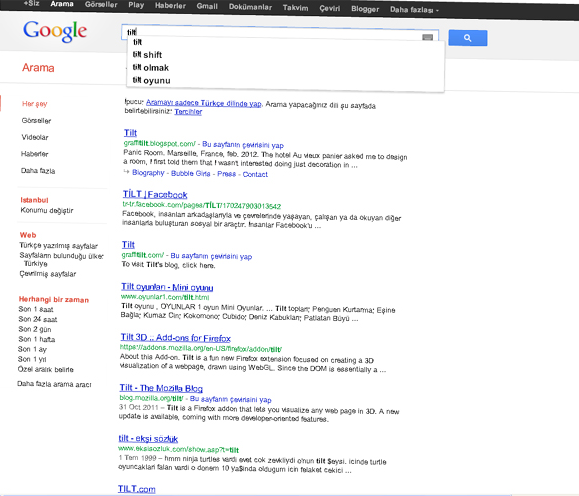Open Tilt - The Mozilla Blog result

click(x=161, y=388)
